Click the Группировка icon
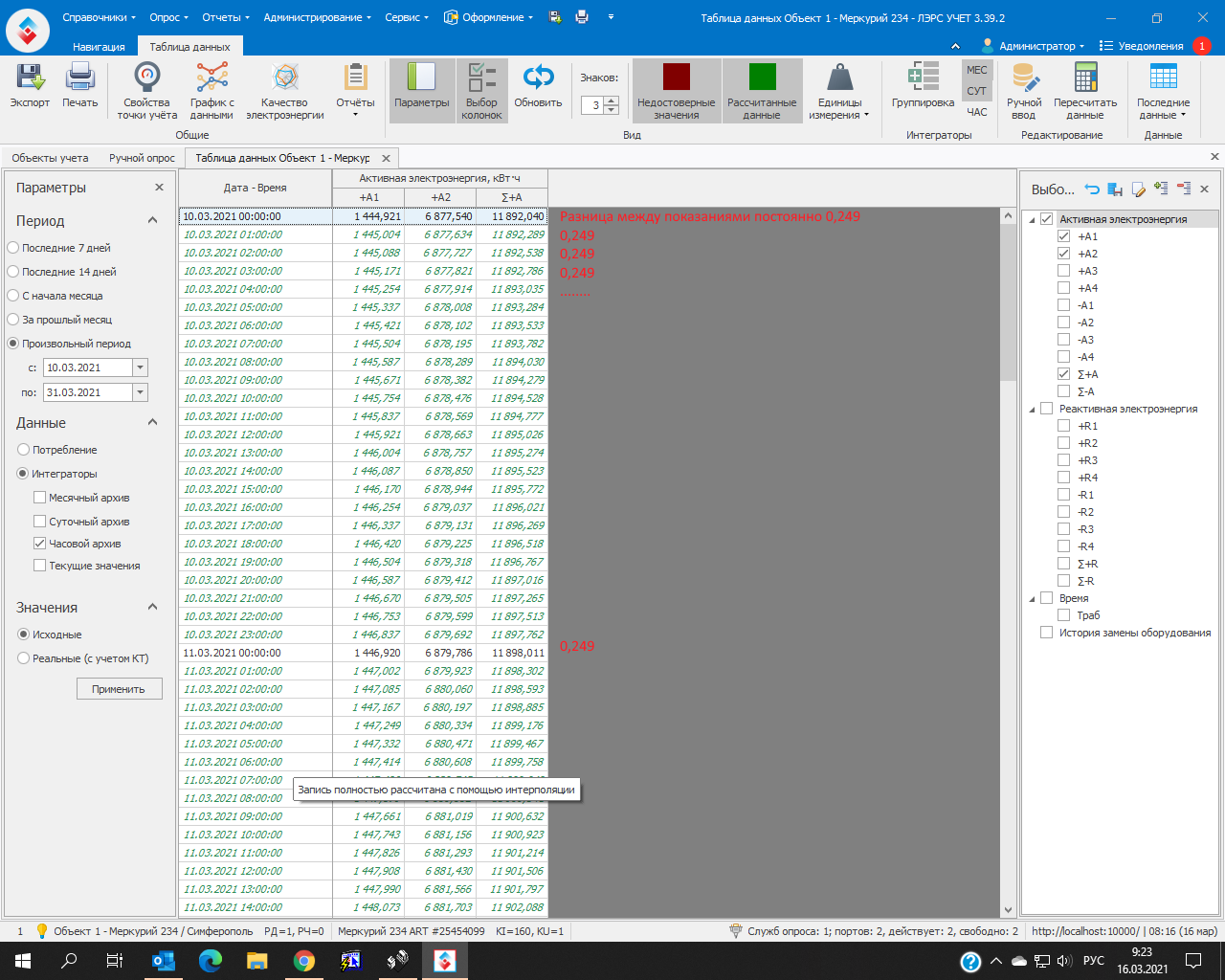Viewport: 1225px width, 980px height. click(923, 78)
